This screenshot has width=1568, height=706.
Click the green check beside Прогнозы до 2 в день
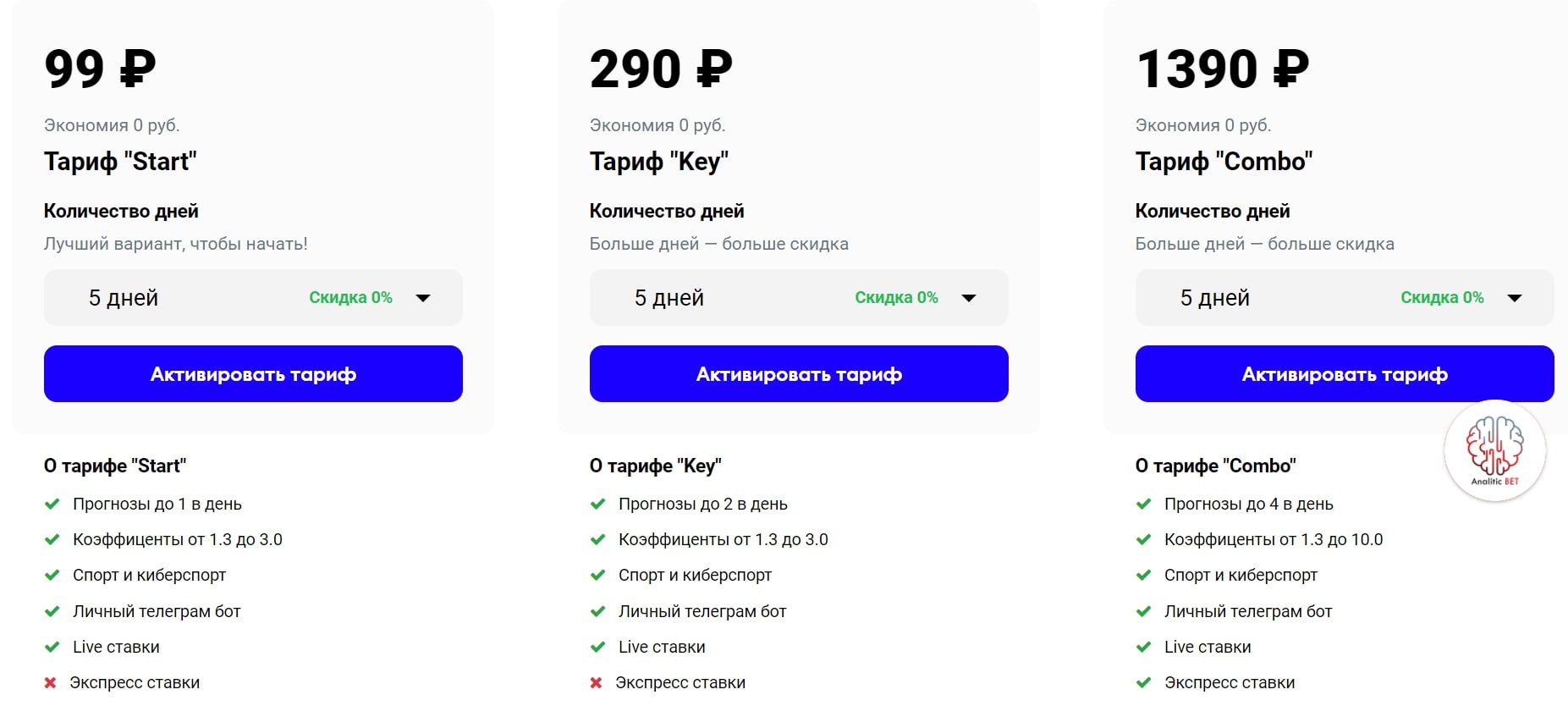click(597, 504)
